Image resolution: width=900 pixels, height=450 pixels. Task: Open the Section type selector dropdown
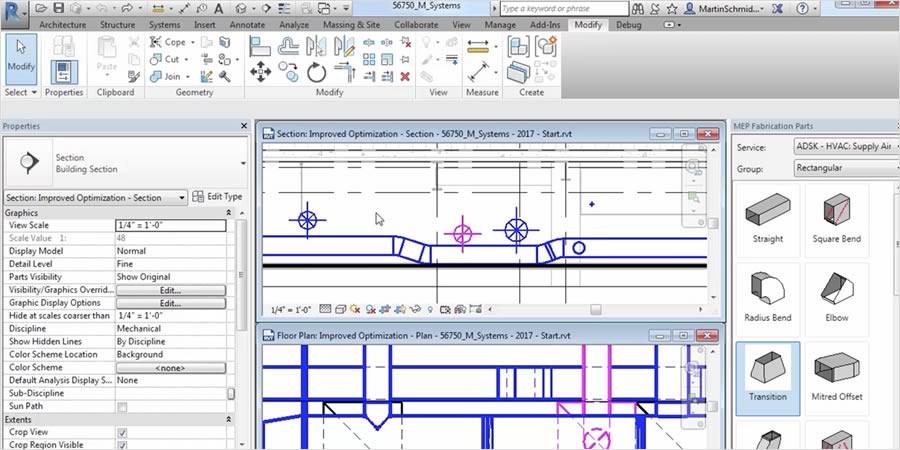click(243, 164)
